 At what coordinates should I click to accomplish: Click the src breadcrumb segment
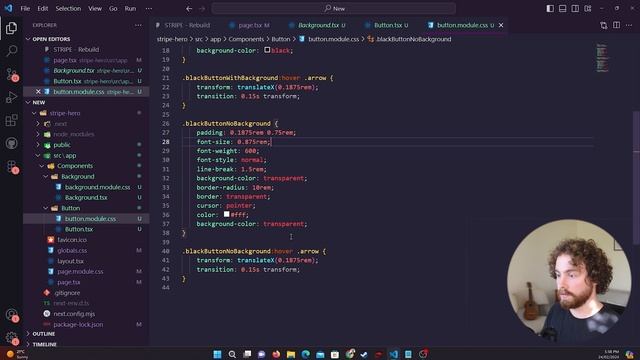(x=199, y=39)
